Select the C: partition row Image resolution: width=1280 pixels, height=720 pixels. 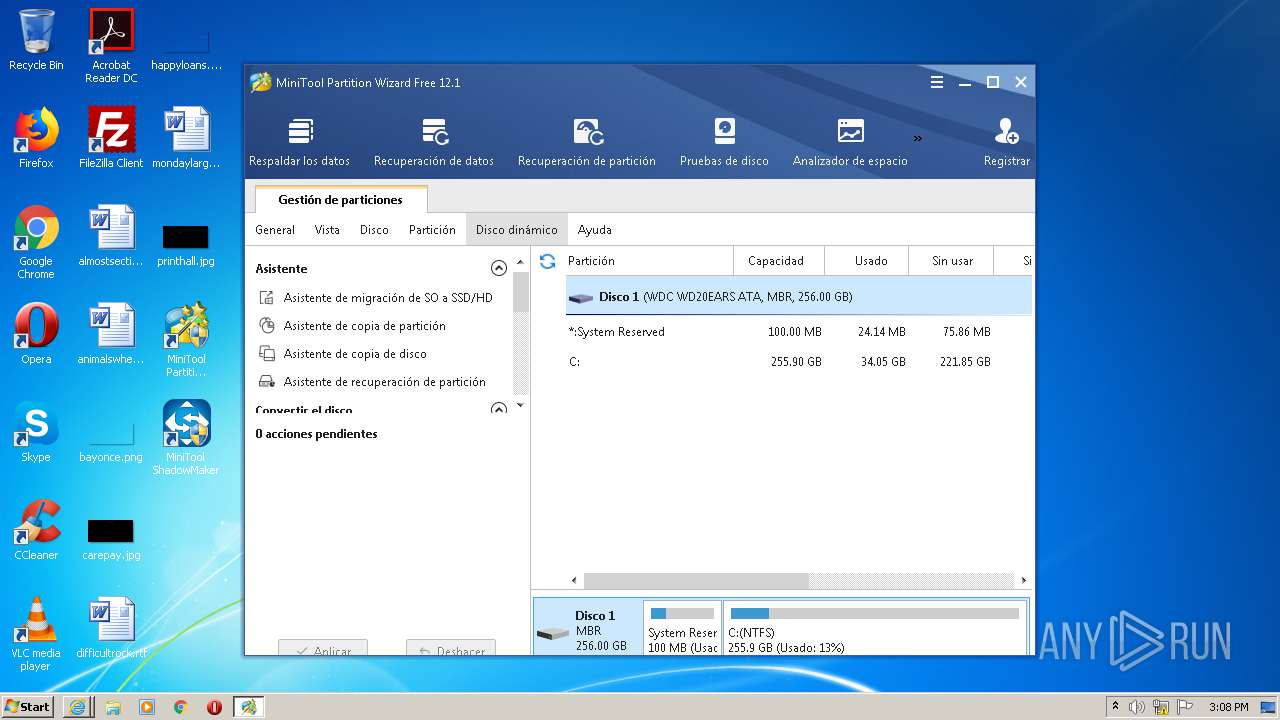[x=799, y=362]
